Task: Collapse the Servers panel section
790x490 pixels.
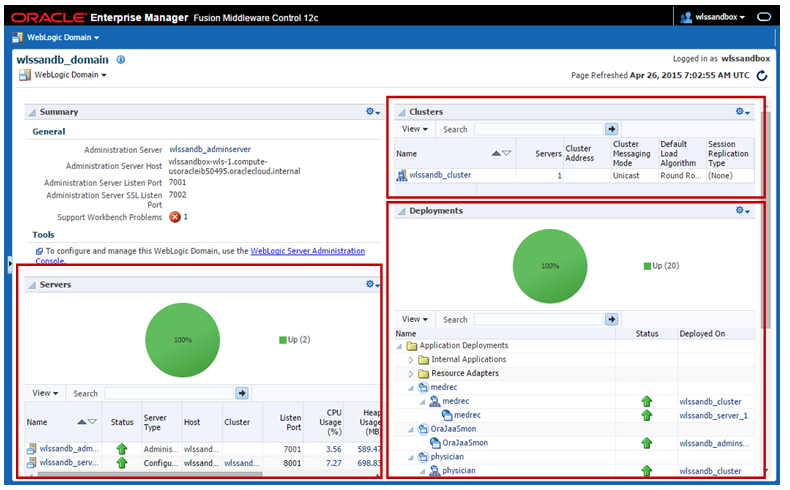Action: point(32,285)
